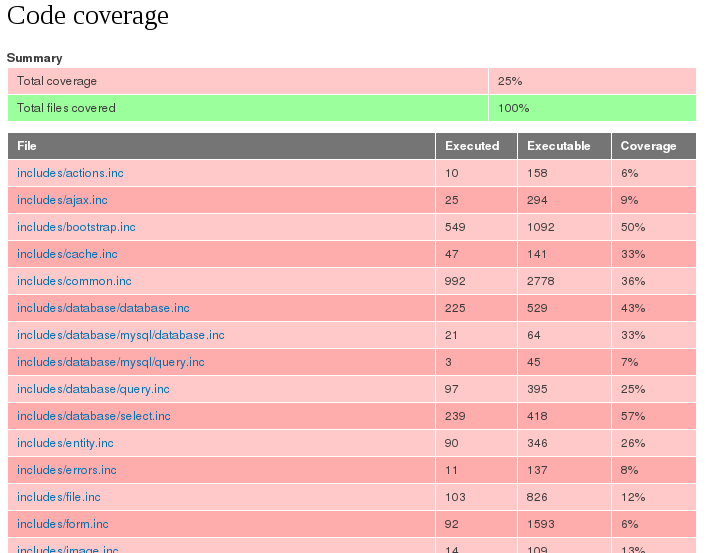Open the includes/form.inc link
The image size is (706, 553).
coord(63,524)
